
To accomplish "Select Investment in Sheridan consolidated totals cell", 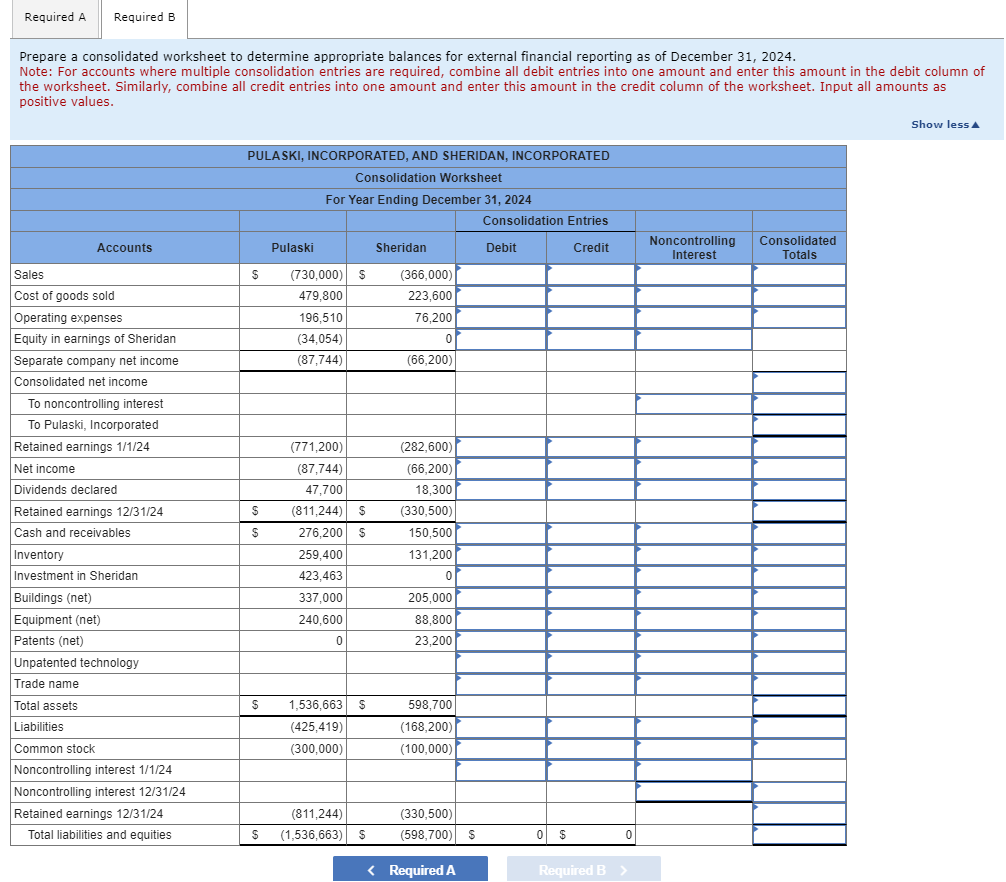I will tap(799, 576).
